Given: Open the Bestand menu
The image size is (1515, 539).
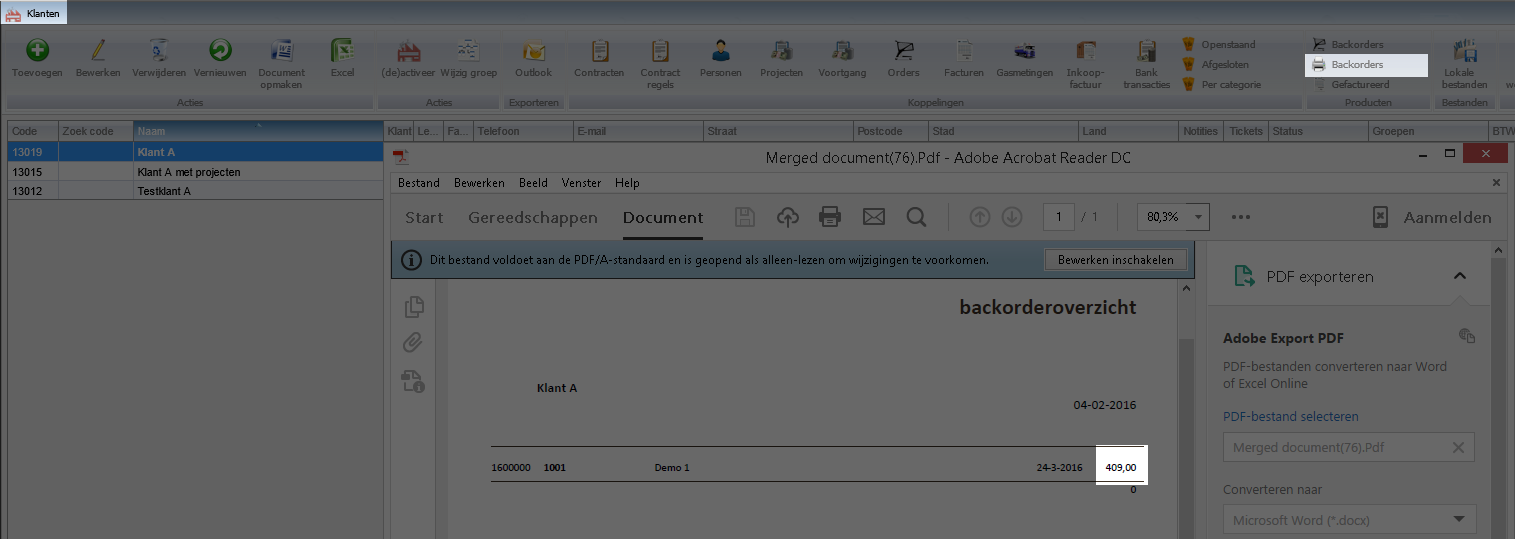Looking at the screenshot, I should pos(418,183).
